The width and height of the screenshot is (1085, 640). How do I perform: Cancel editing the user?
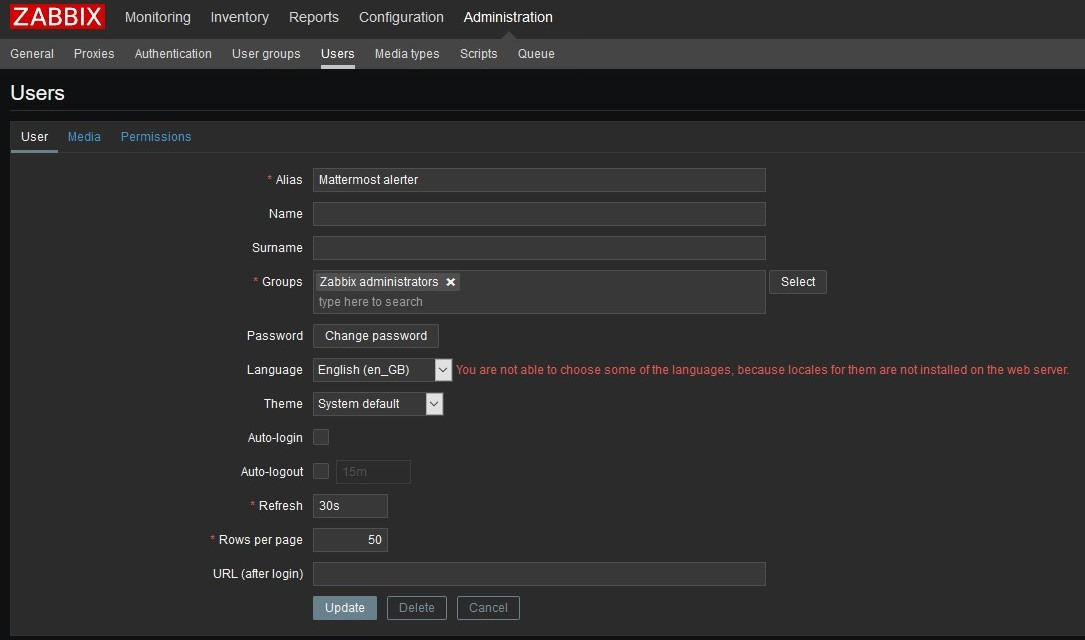pyautogui.click(x=488, y=607)
